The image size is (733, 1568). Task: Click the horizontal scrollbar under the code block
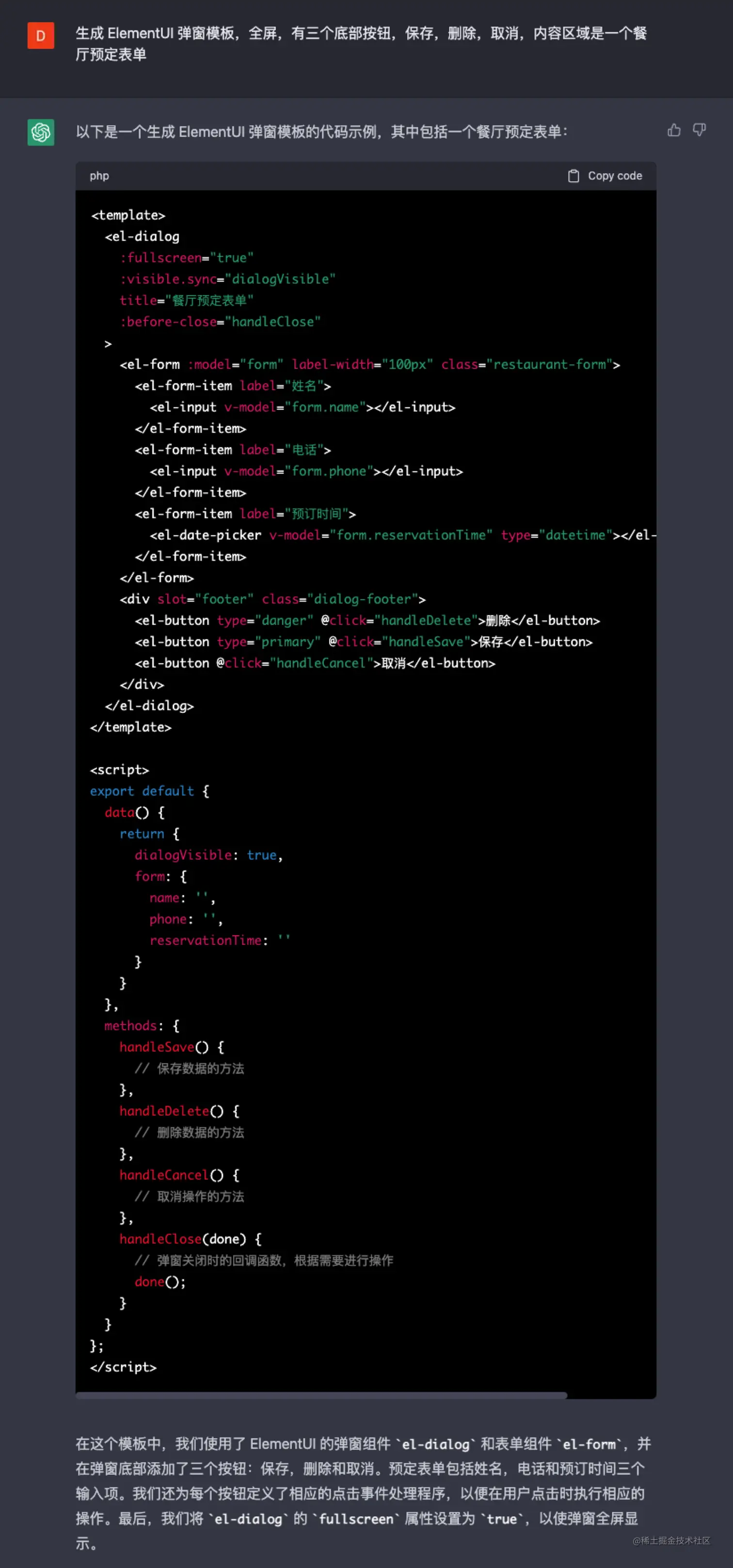click(x=321, y=1395)
